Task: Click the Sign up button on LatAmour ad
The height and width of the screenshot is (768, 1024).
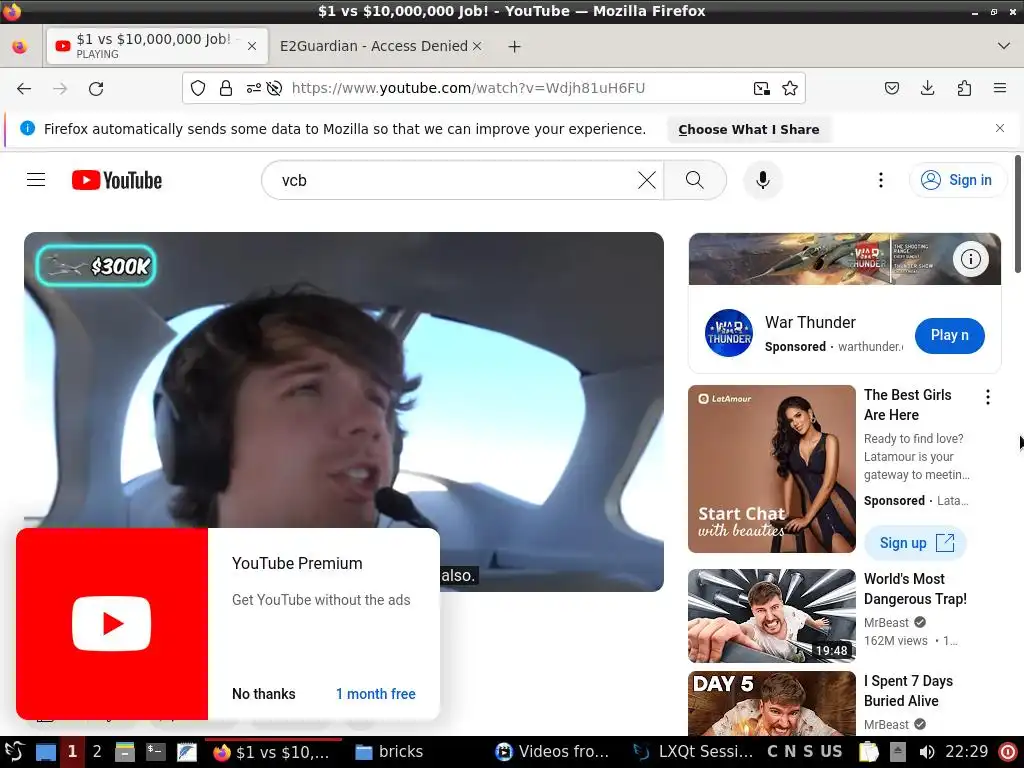Action: pos(915,543)
